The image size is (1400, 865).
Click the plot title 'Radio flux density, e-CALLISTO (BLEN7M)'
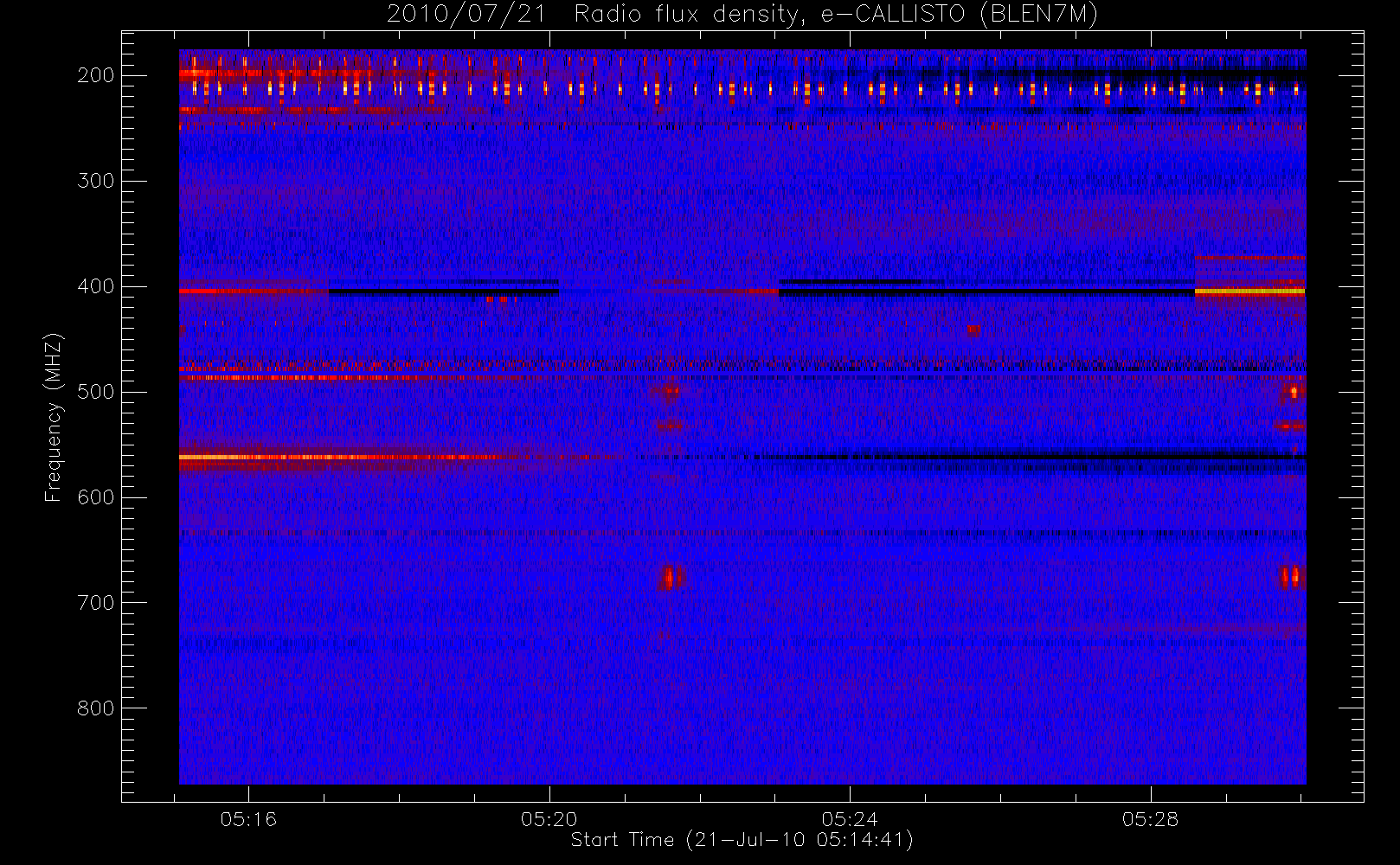click(x=837, y=15)
